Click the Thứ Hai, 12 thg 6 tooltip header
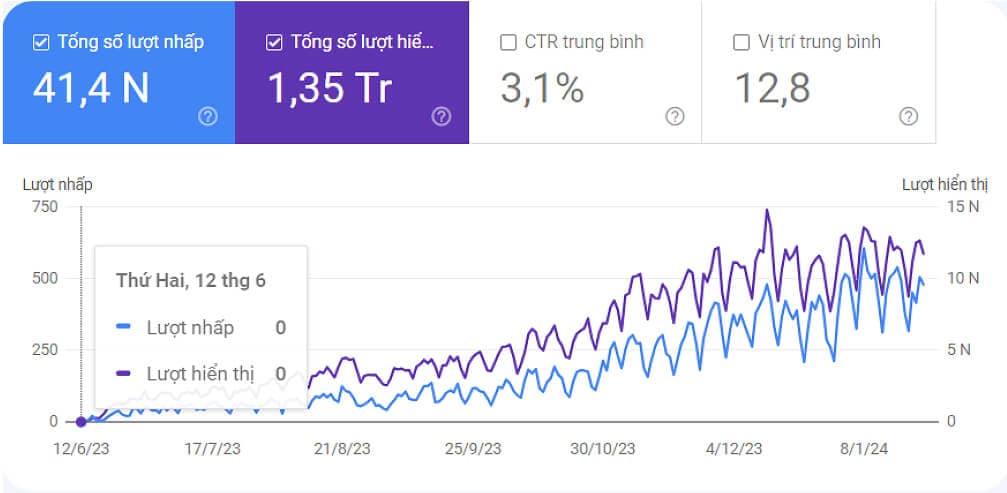The width and height of the screenshot is (1007, 493). [191, 280]
